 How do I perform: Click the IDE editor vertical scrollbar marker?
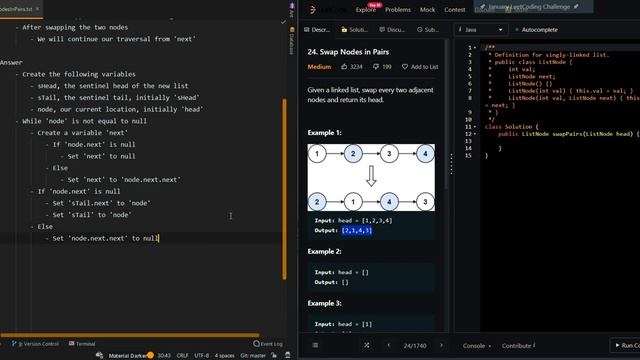pos(284,189)
